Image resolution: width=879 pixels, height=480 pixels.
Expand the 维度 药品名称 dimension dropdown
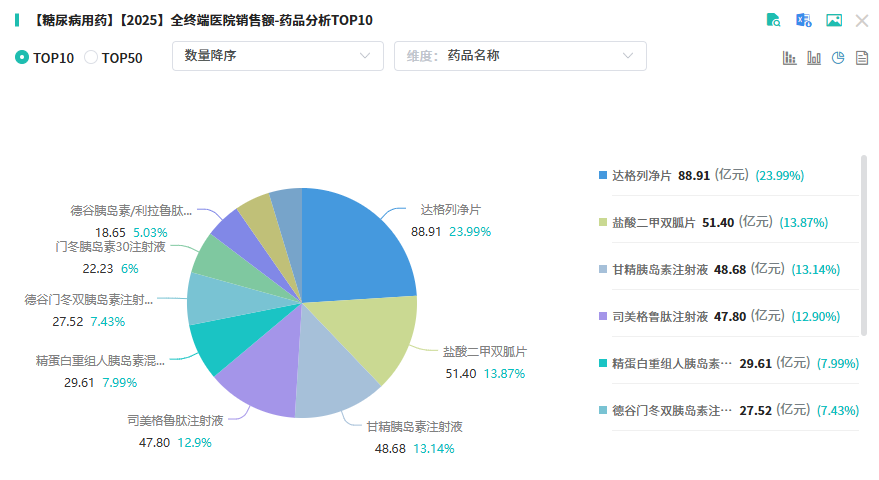[x=520, y=56]
